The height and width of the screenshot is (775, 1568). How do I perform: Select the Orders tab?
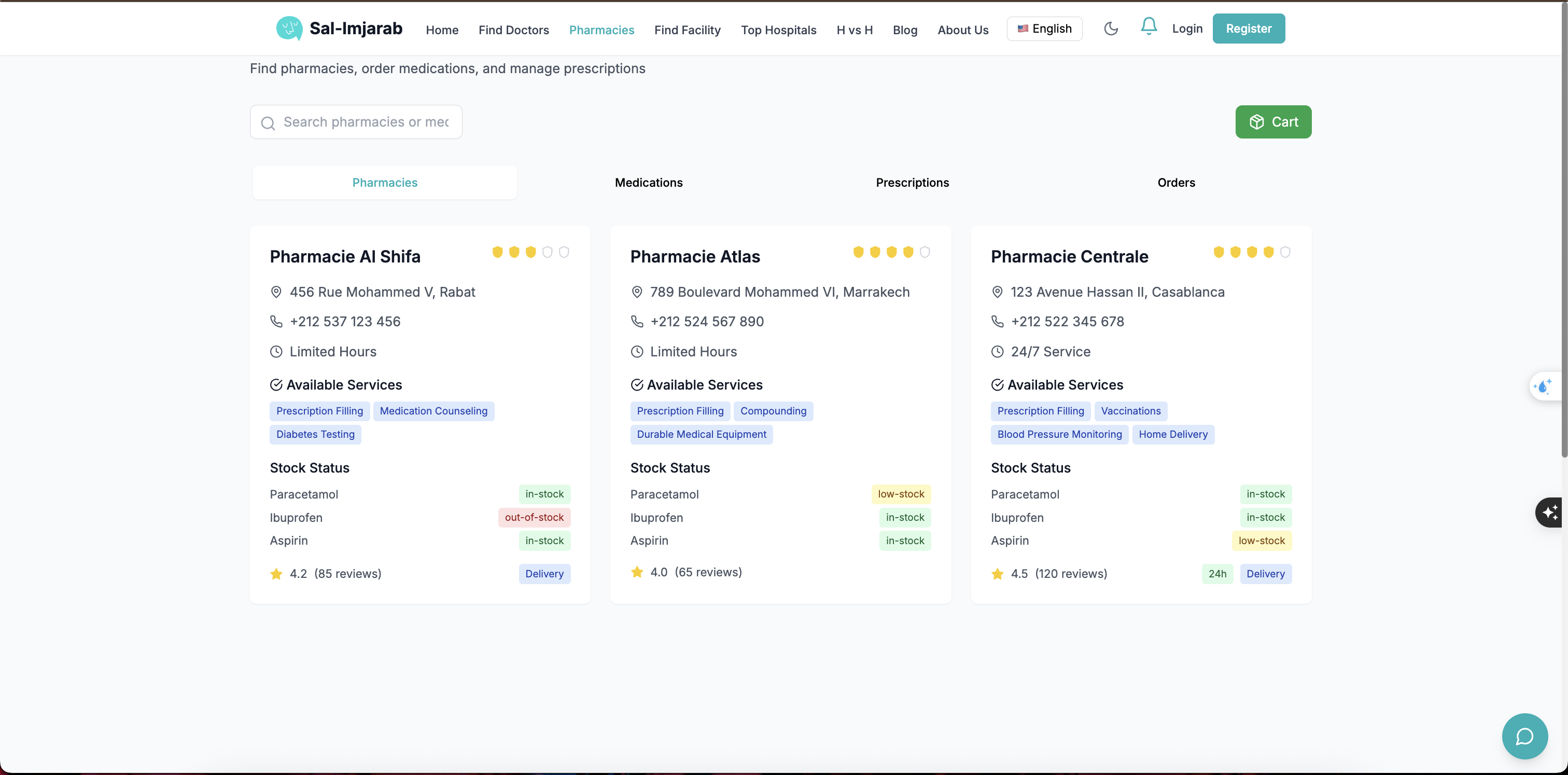(1175, 183)
